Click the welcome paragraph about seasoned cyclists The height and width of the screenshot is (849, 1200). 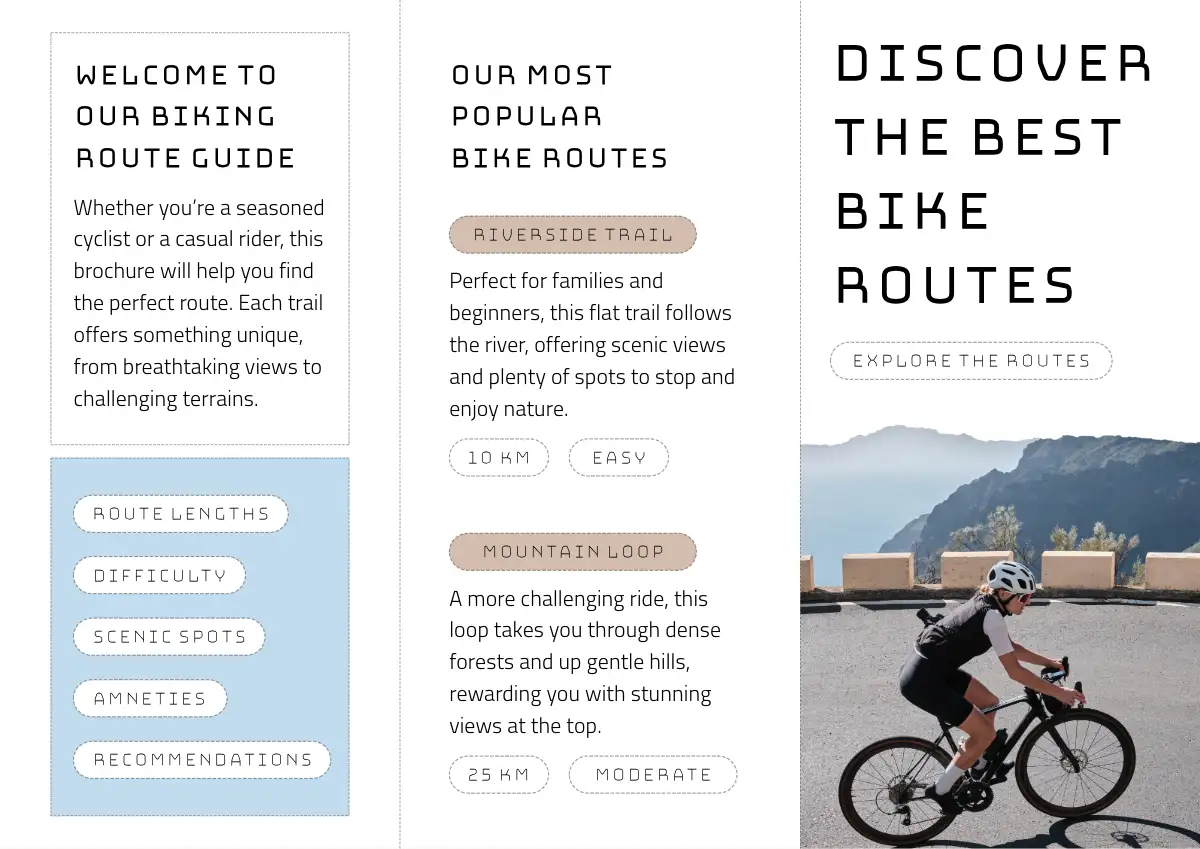pos(198,303)
